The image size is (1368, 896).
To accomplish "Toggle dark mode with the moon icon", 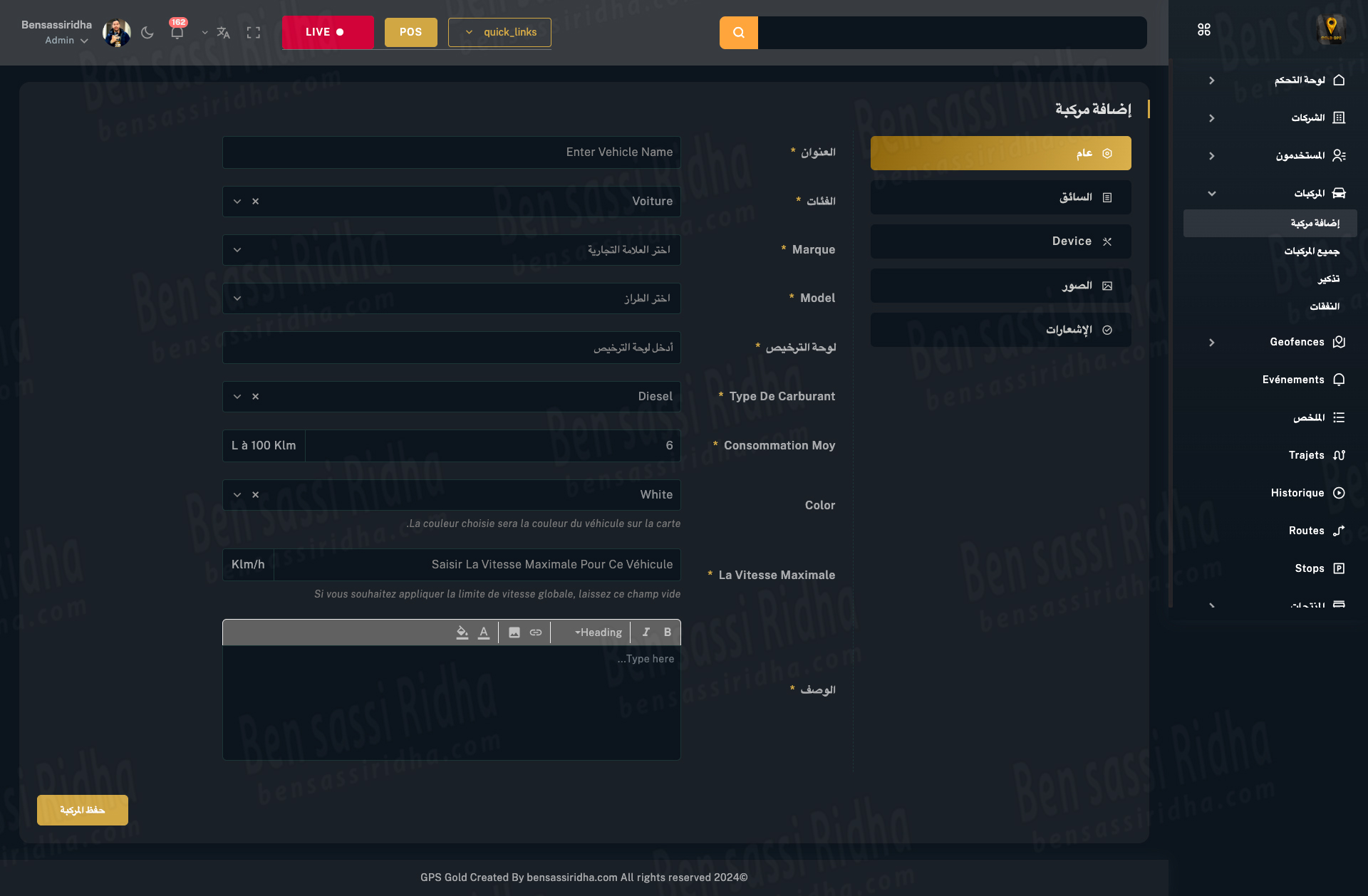I will (x=147, y=33).
